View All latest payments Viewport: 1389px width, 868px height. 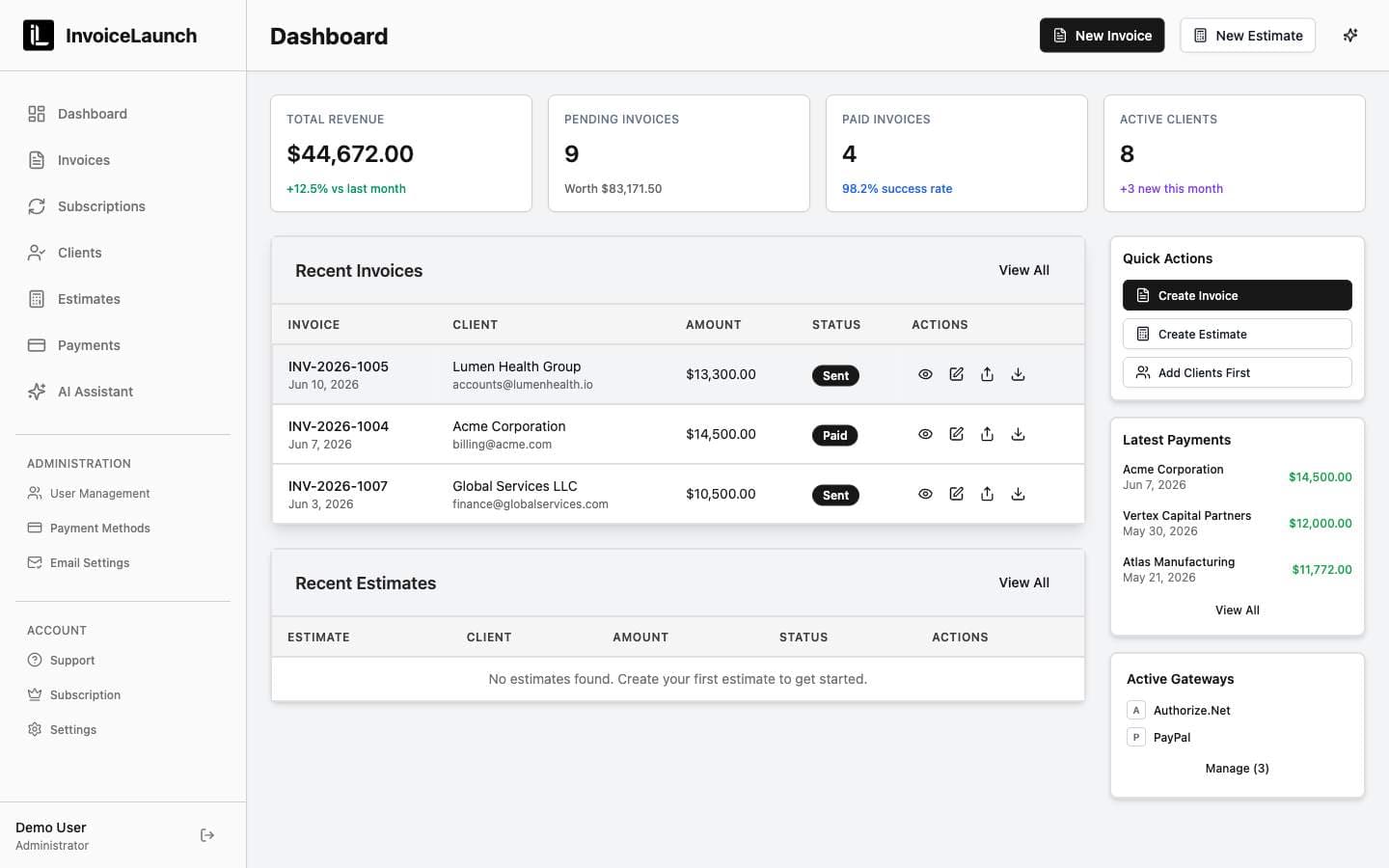click(1237, 610)
